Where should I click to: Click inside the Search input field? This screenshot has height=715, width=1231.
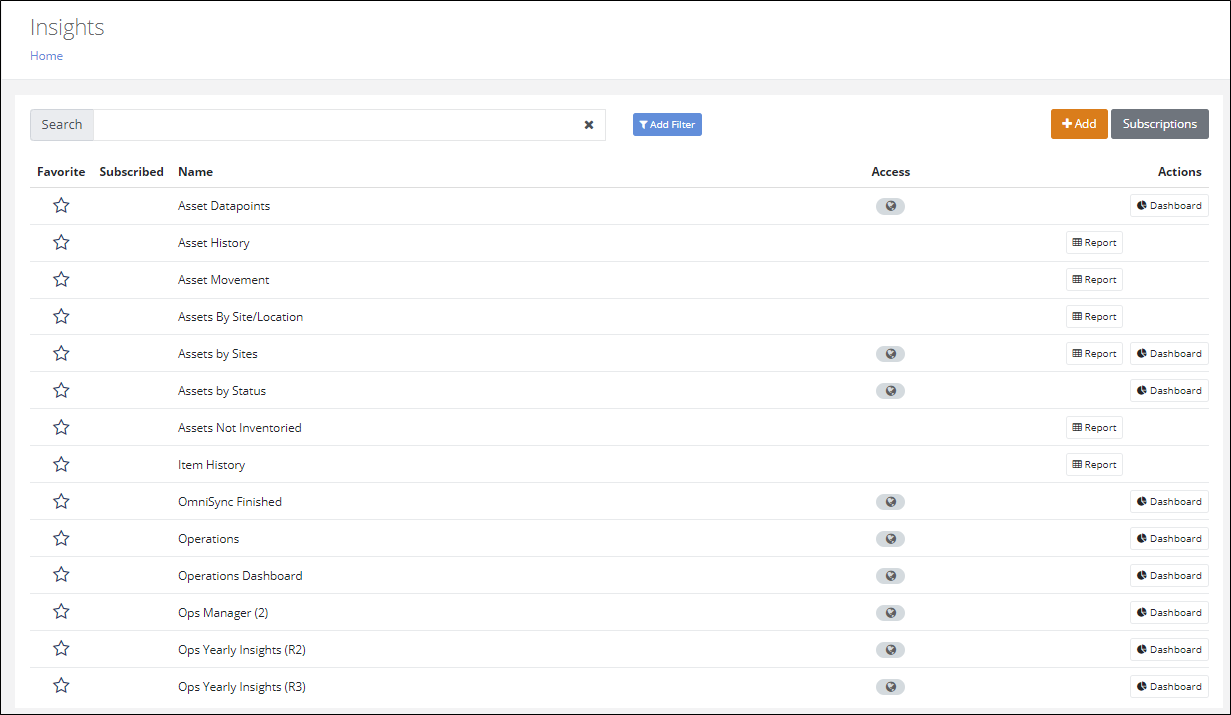pyautogui.click(x=349, y=125)
